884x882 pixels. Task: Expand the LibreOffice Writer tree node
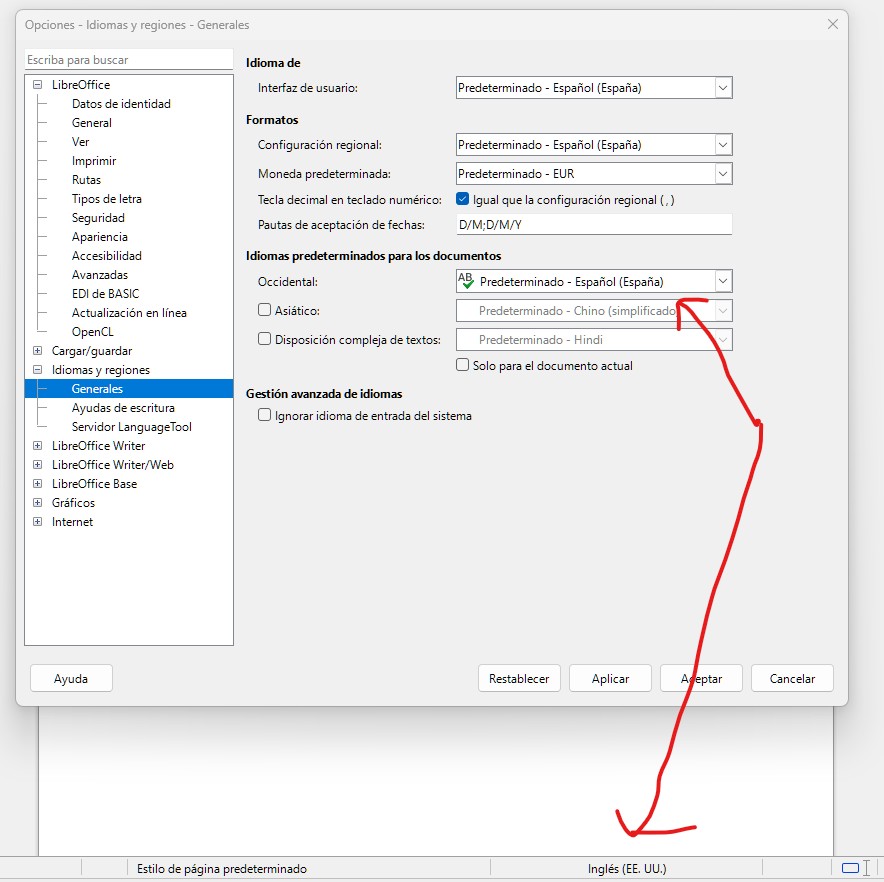tap(38, 446)
